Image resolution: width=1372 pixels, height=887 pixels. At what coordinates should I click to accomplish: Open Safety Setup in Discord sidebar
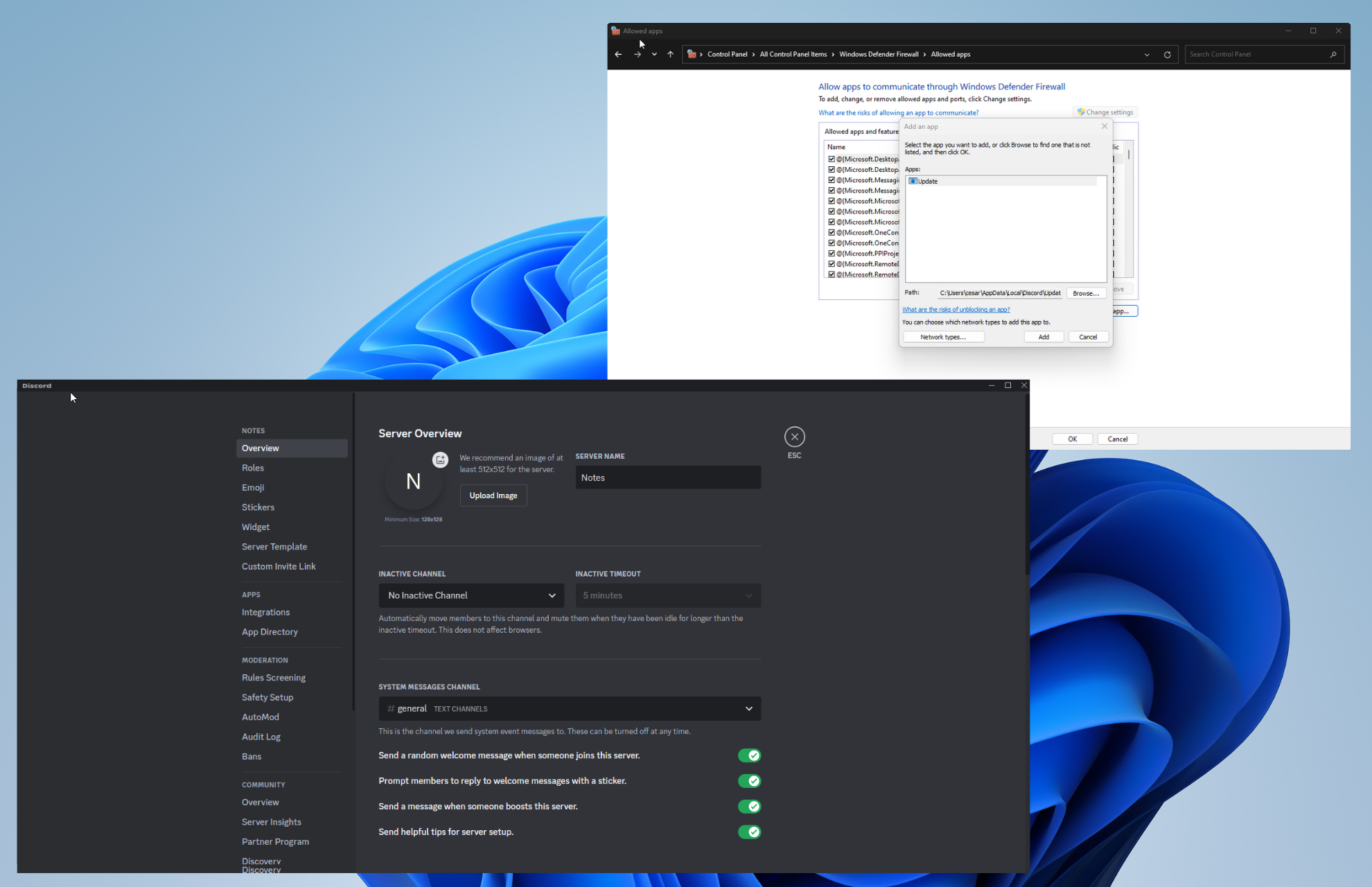pos(292,698)
